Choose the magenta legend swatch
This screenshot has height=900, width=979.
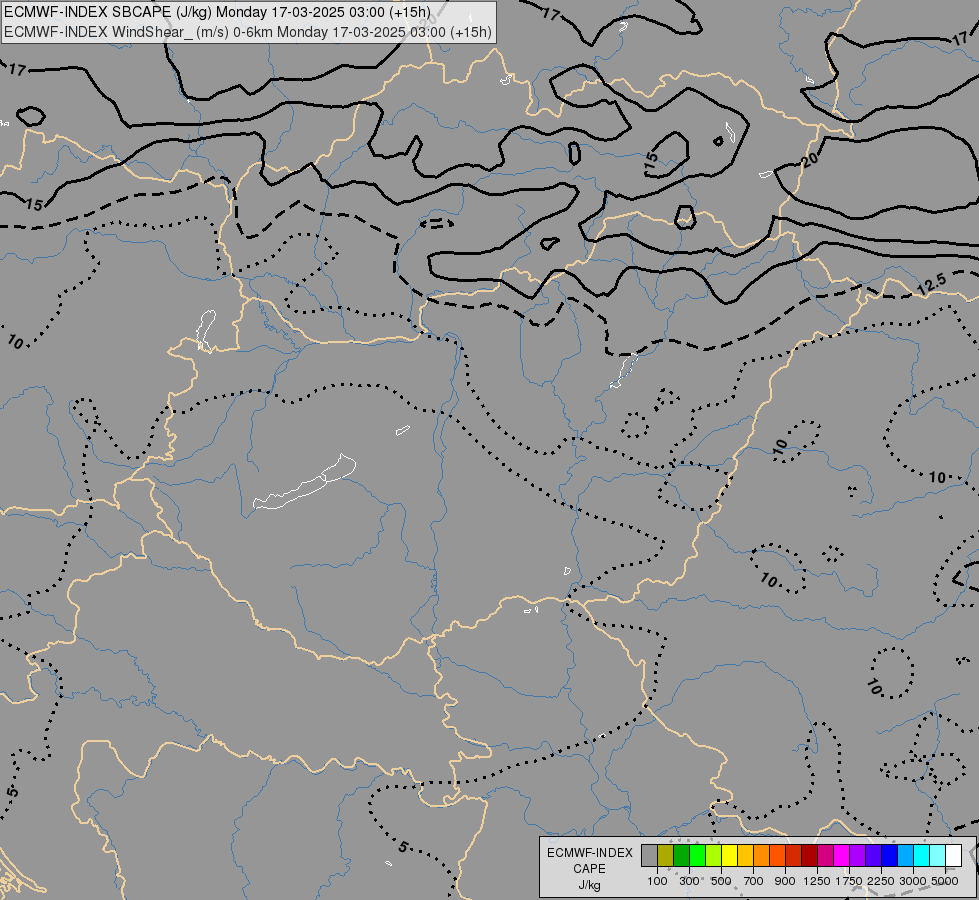click(842, 856)
